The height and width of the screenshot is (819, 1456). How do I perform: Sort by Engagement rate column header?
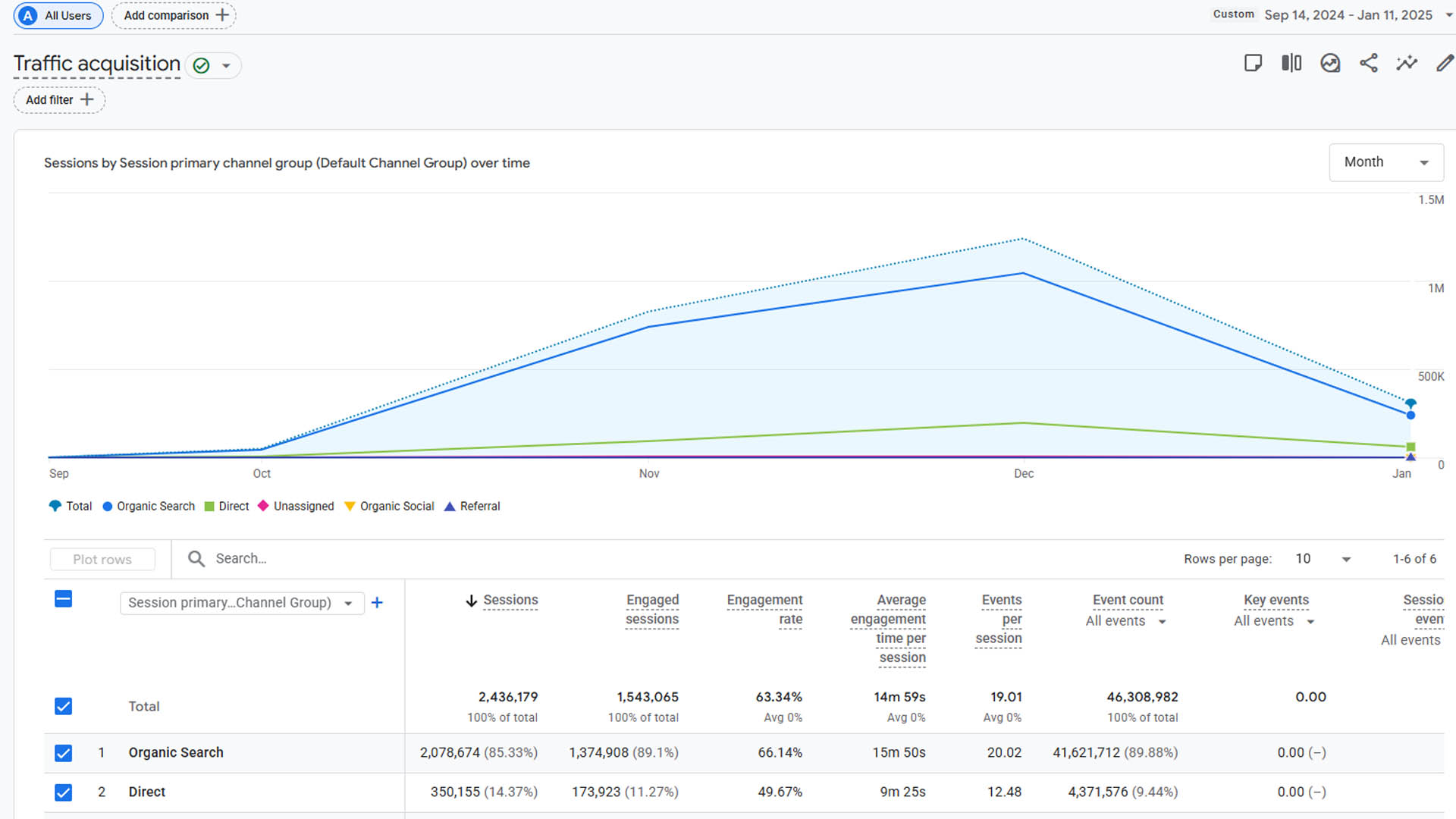pos(764,610)
